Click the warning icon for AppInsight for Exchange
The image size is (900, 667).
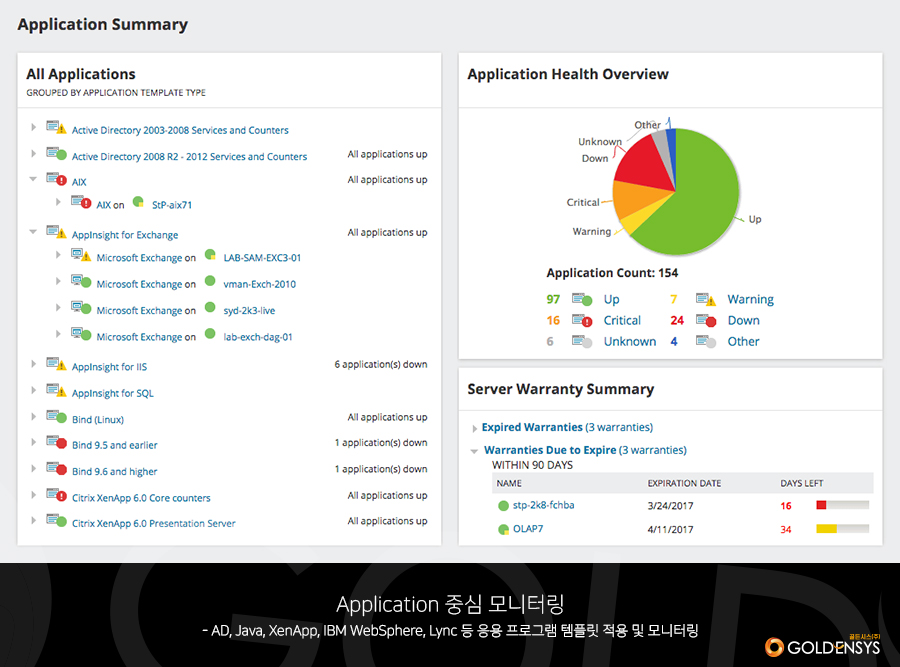click(x=56, y=231)
